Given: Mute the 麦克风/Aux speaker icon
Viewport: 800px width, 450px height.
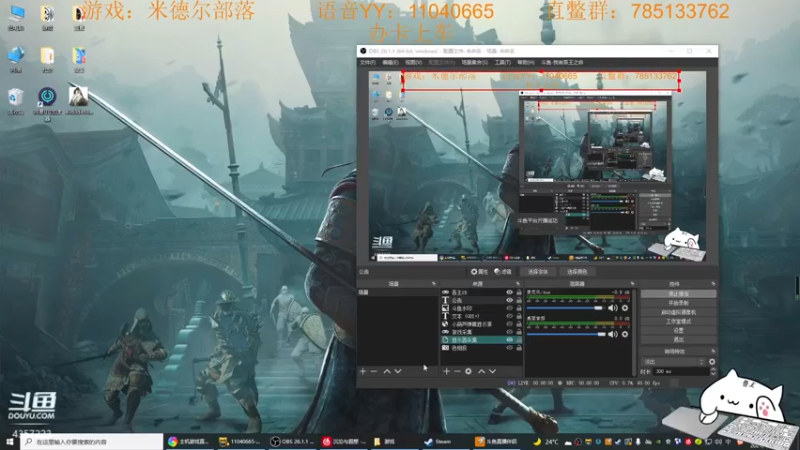Looking at the screenshot, I should point(613,308).
